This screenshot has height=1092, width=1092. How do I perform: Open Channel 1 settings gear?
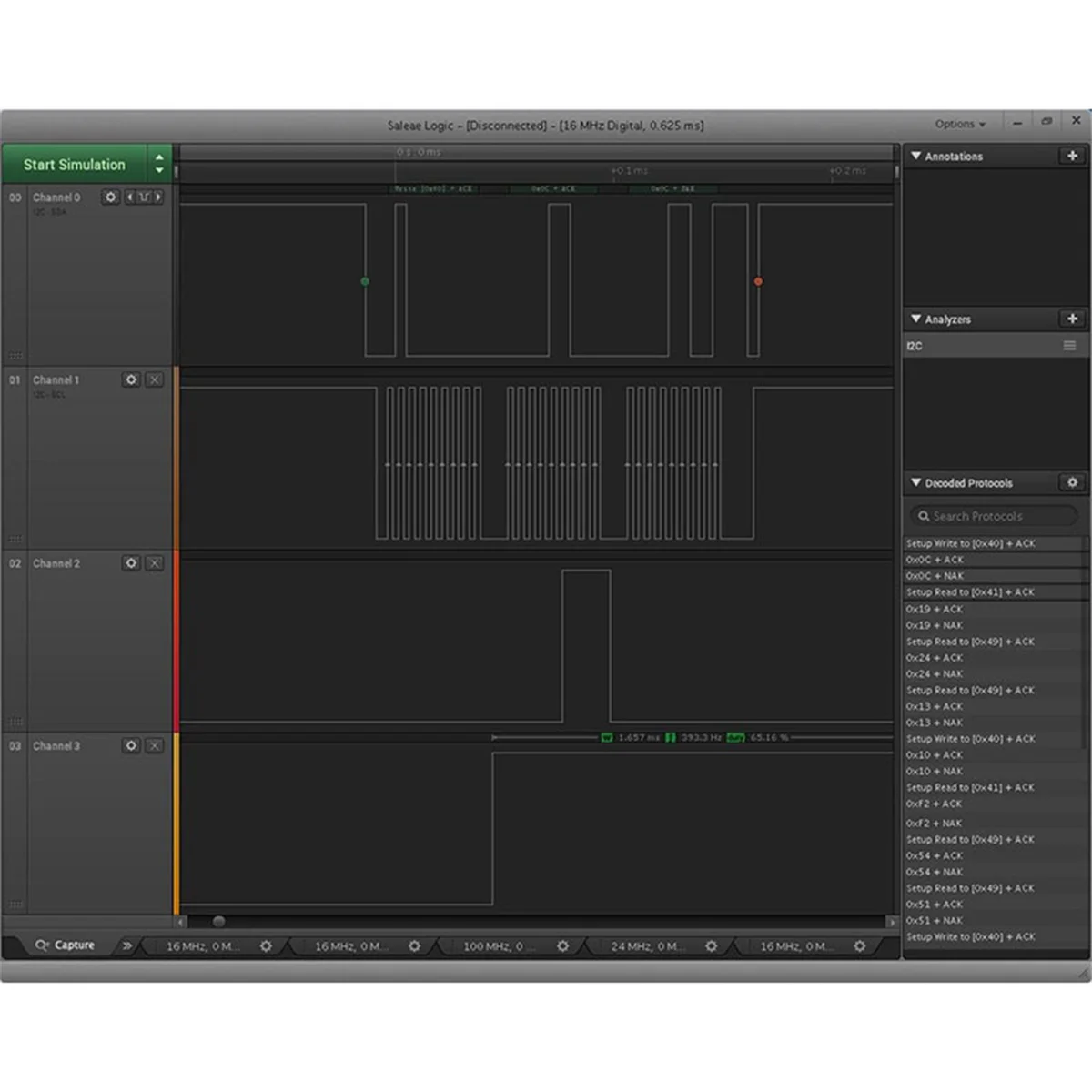131,380
